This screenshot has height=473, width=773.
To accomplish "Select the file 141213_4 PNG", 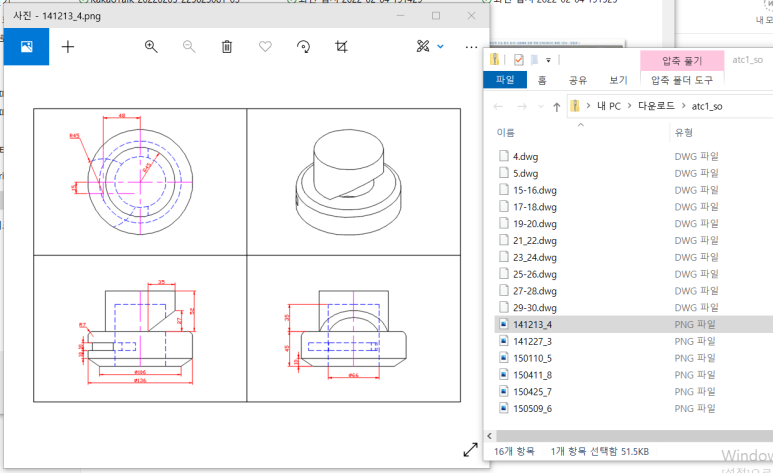I will click(532, 325).
